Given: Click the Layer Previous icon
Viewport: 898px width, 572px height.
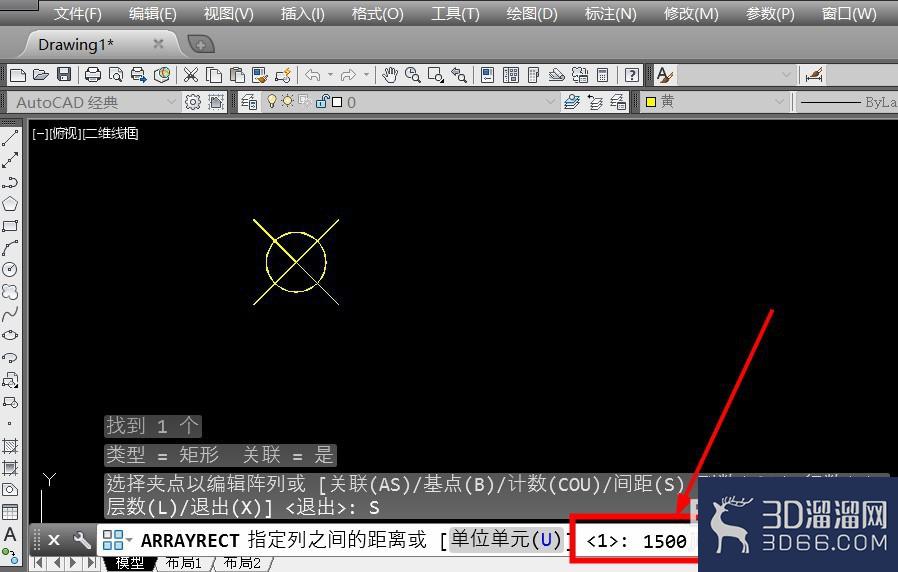Looking at the screenshot, I should click(595, 102).
